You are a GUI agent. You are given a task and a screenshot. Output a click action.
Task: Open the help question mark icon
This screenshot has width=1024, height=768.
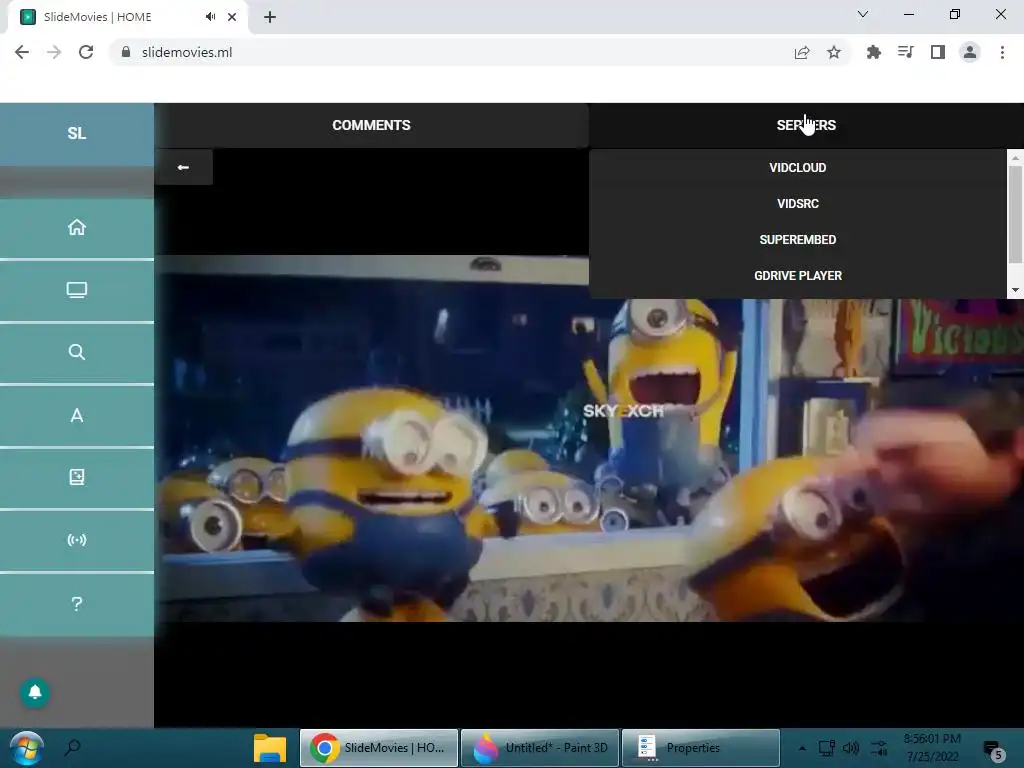76,603
